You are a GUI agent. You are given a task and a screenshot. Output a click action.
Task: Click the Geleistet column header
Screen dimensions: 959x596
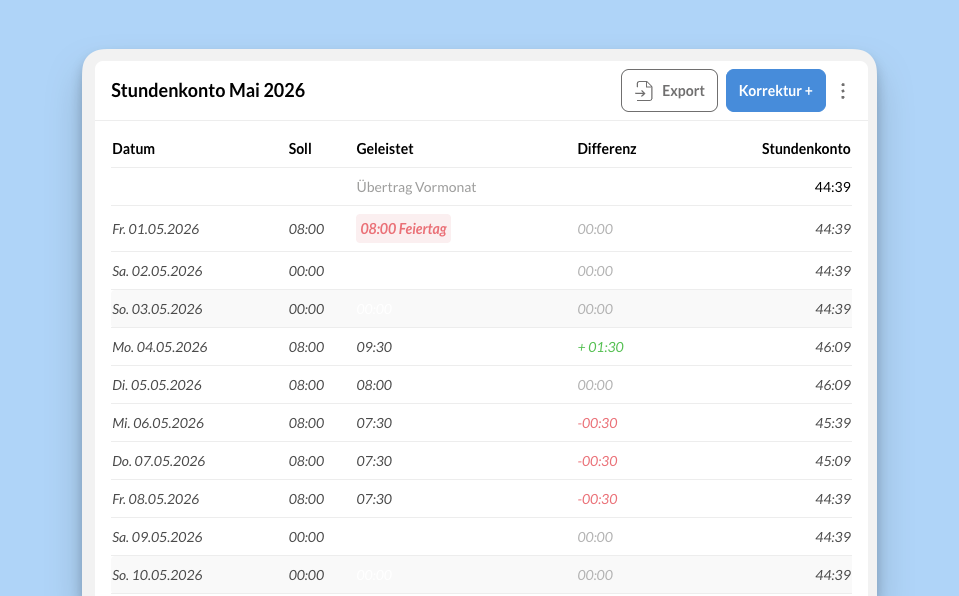coord(385,149)
